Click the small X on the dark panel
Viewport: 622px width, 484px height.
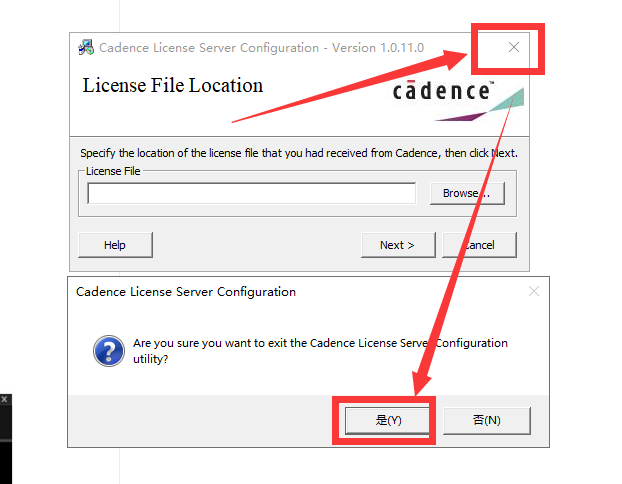4,399
